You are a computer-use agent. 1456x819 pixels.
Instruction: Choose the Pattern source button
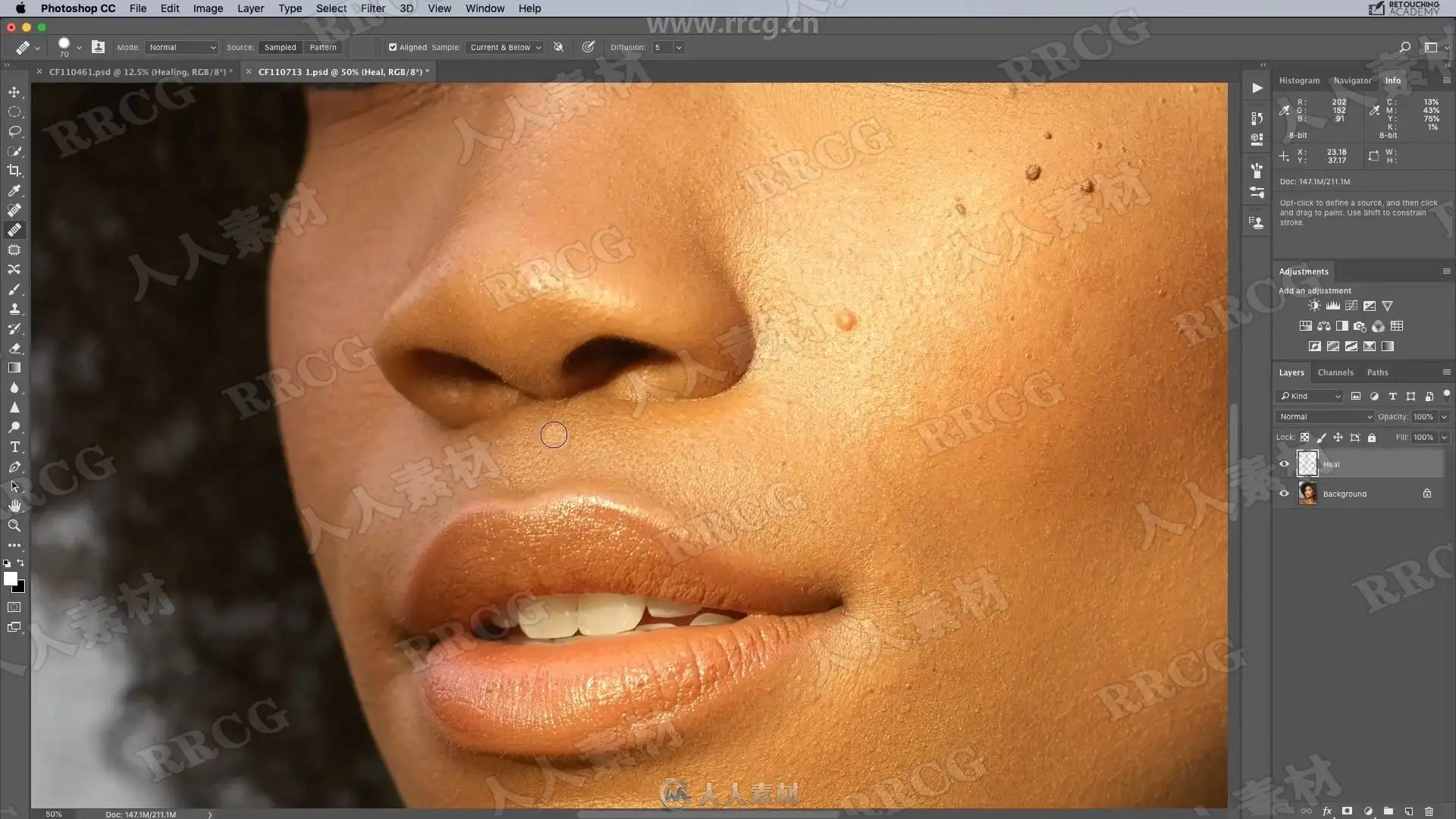(322, 47)
